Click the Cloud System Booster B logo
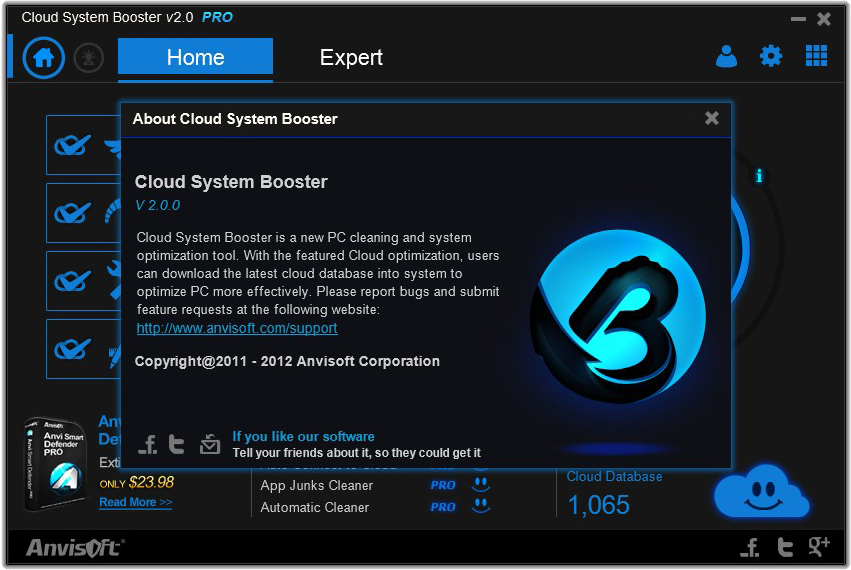851x570 pixels. [618, 317]
